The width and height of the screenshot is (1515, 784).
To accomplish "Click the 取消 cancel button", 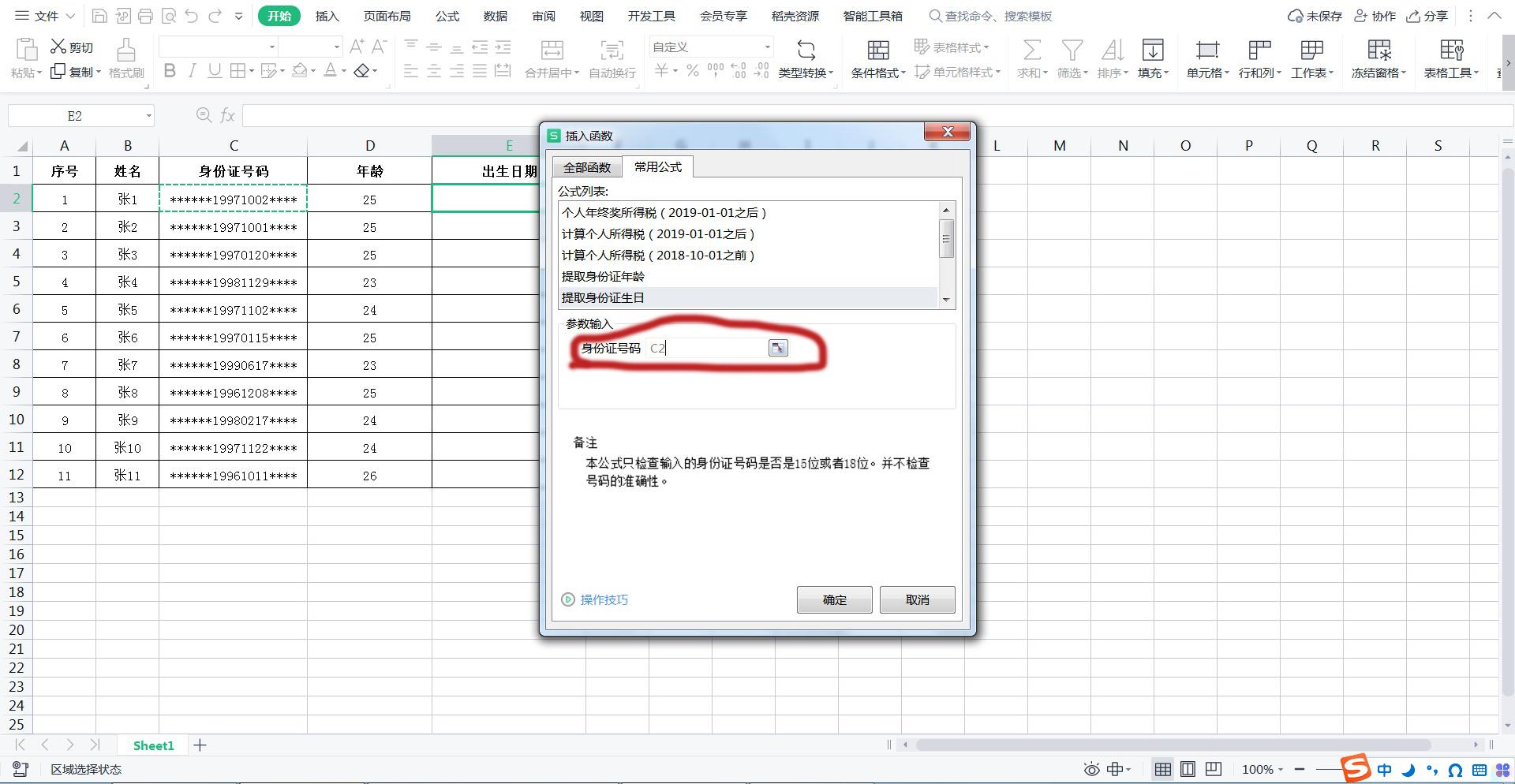I will [917, 599].
